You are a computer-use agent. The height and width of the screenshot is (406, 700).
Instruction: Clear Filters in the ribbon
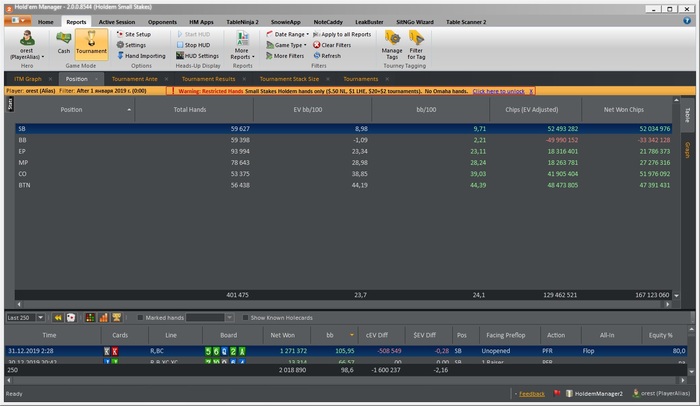[x=332, y=45]
